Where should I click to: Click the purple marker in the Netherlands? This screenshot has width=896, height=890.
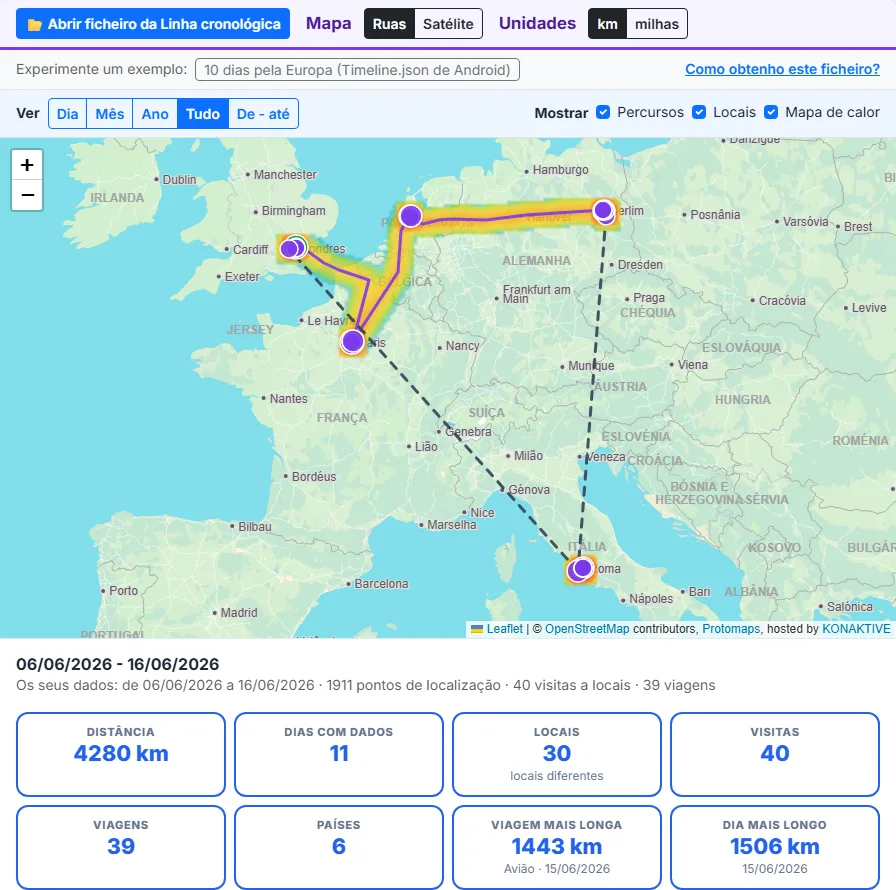click(410, 216)
